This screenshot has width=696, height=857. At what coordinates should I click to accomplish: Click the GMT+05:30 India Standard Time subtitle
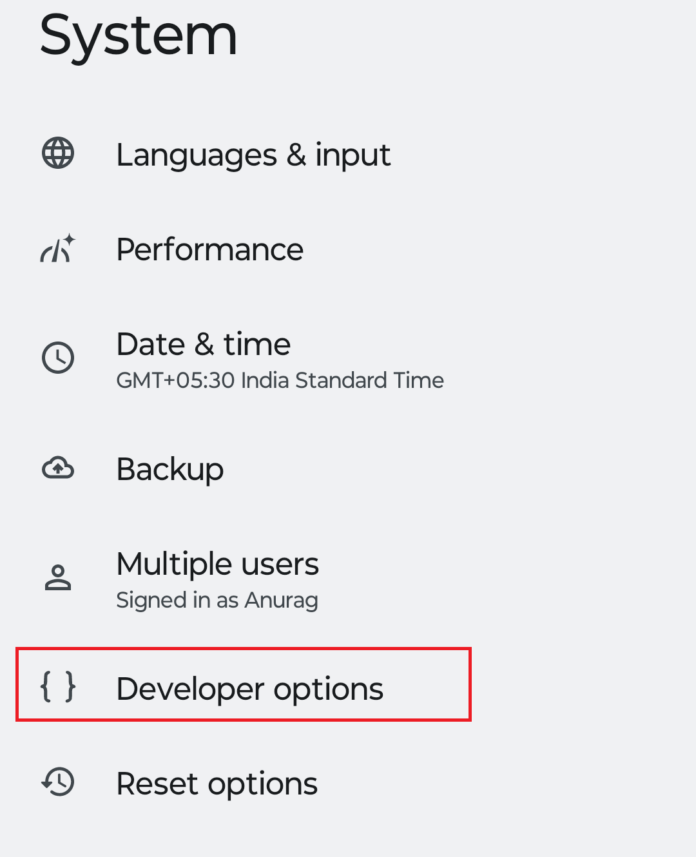(279, 381)
